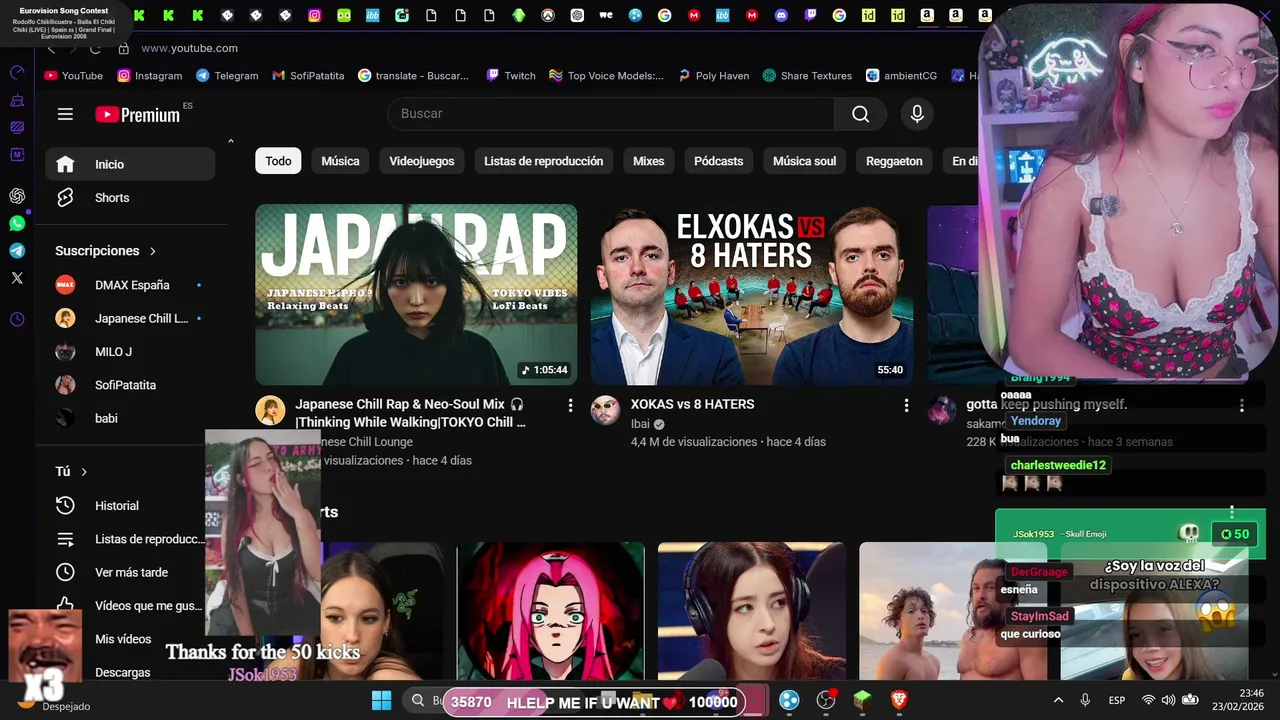Select the Música filter chip
The height and width of the screenshot is (720, 1280).
[x=340, y=161]
